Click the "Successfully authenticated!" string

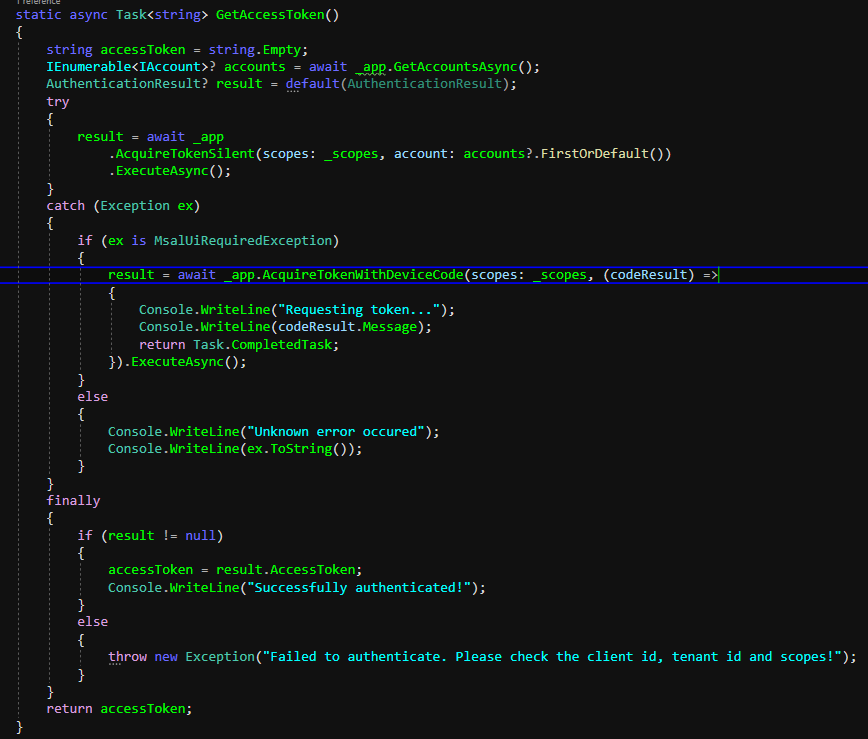[367, 587]
